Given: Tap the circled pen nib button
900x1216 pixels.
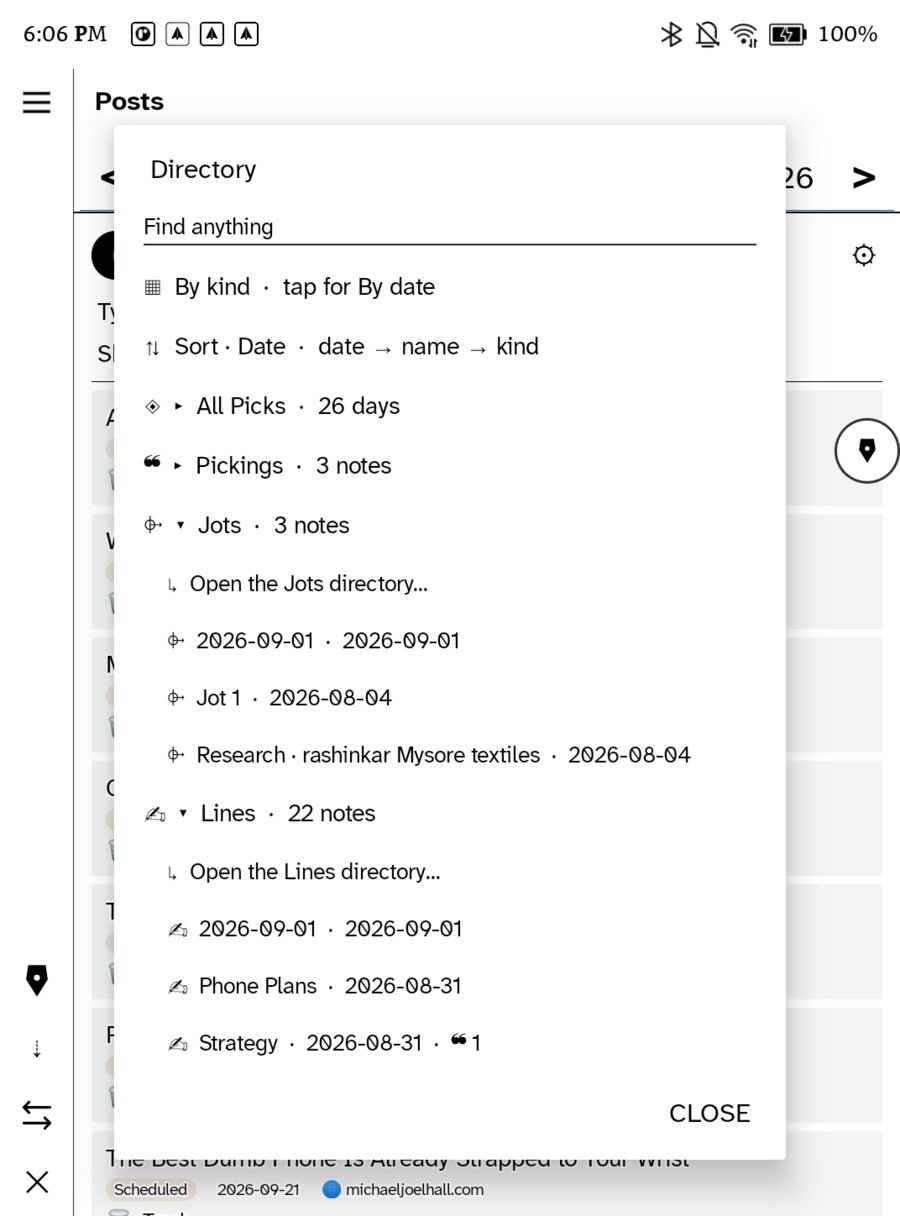Looking at the screenshot, I should coord(867,451).
